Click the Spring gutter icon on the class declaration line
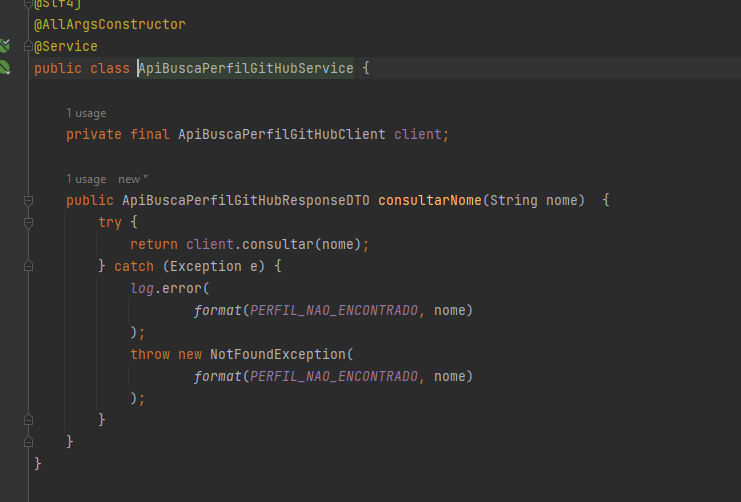The width and height of the screenshot is (741, 502). coord(5,68)
